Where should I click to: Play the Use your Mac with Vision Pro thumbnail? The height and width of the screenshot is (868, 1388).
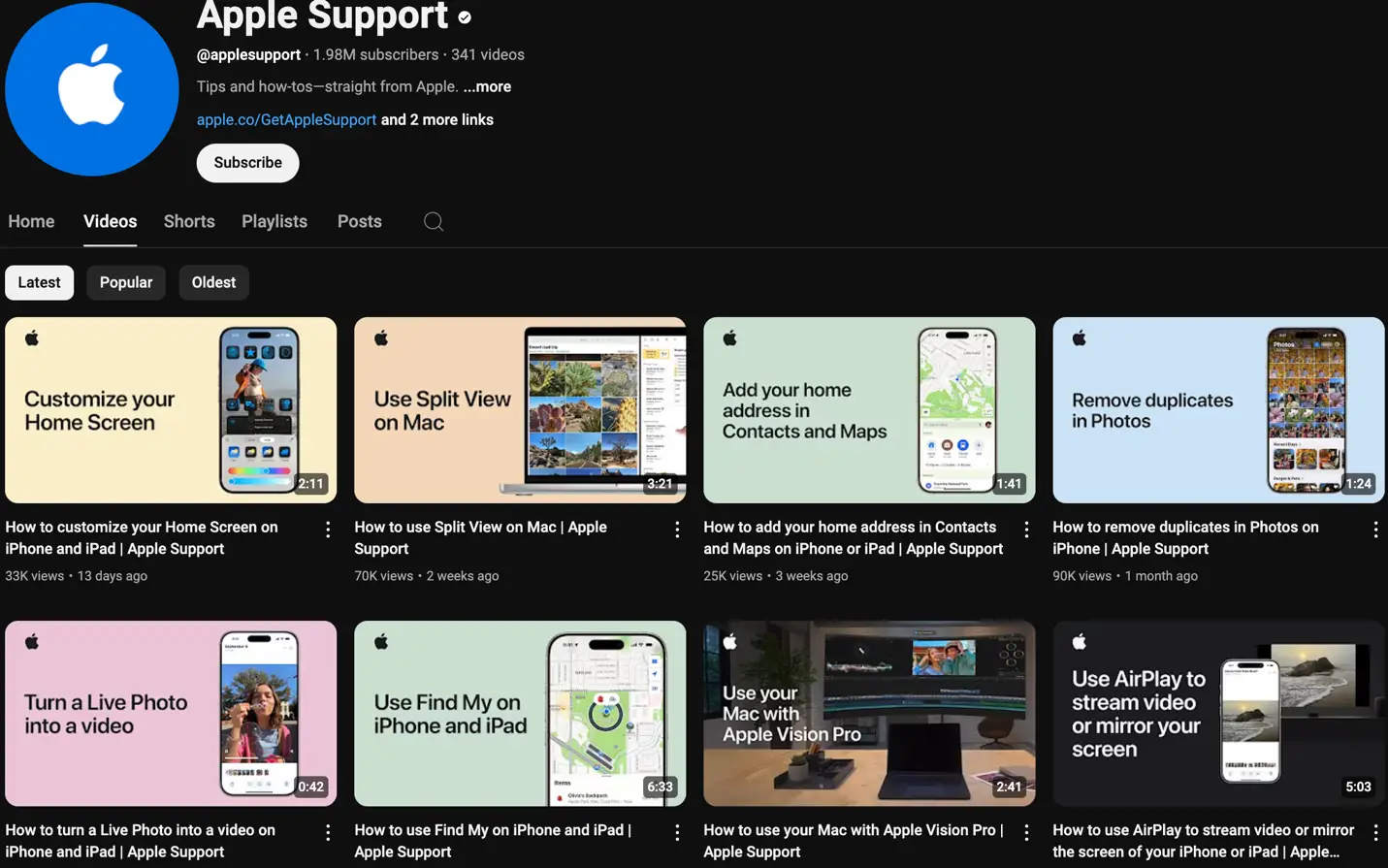[869, 713]
